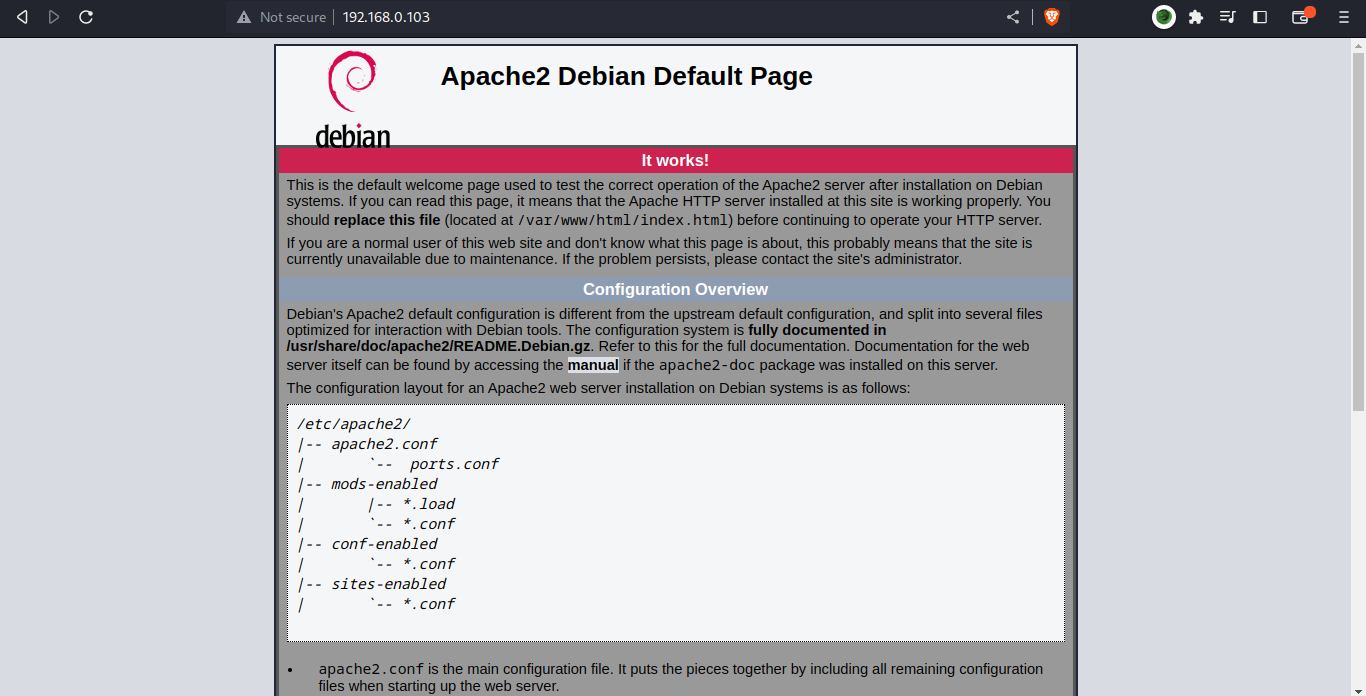Open the Brave Wallet icon

1301,17
